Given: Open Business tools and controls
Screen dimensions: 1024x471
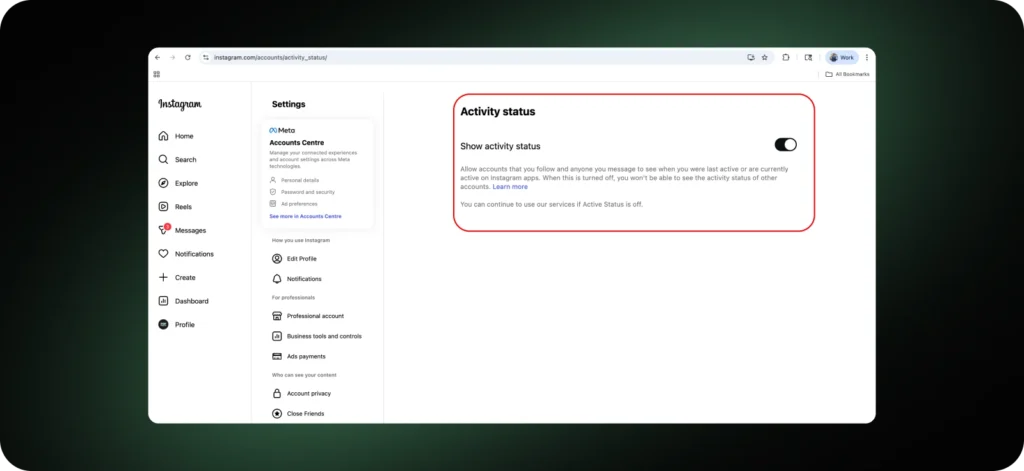Looking at the screenshot, I should pyautogui.click(x=323, y=336).
